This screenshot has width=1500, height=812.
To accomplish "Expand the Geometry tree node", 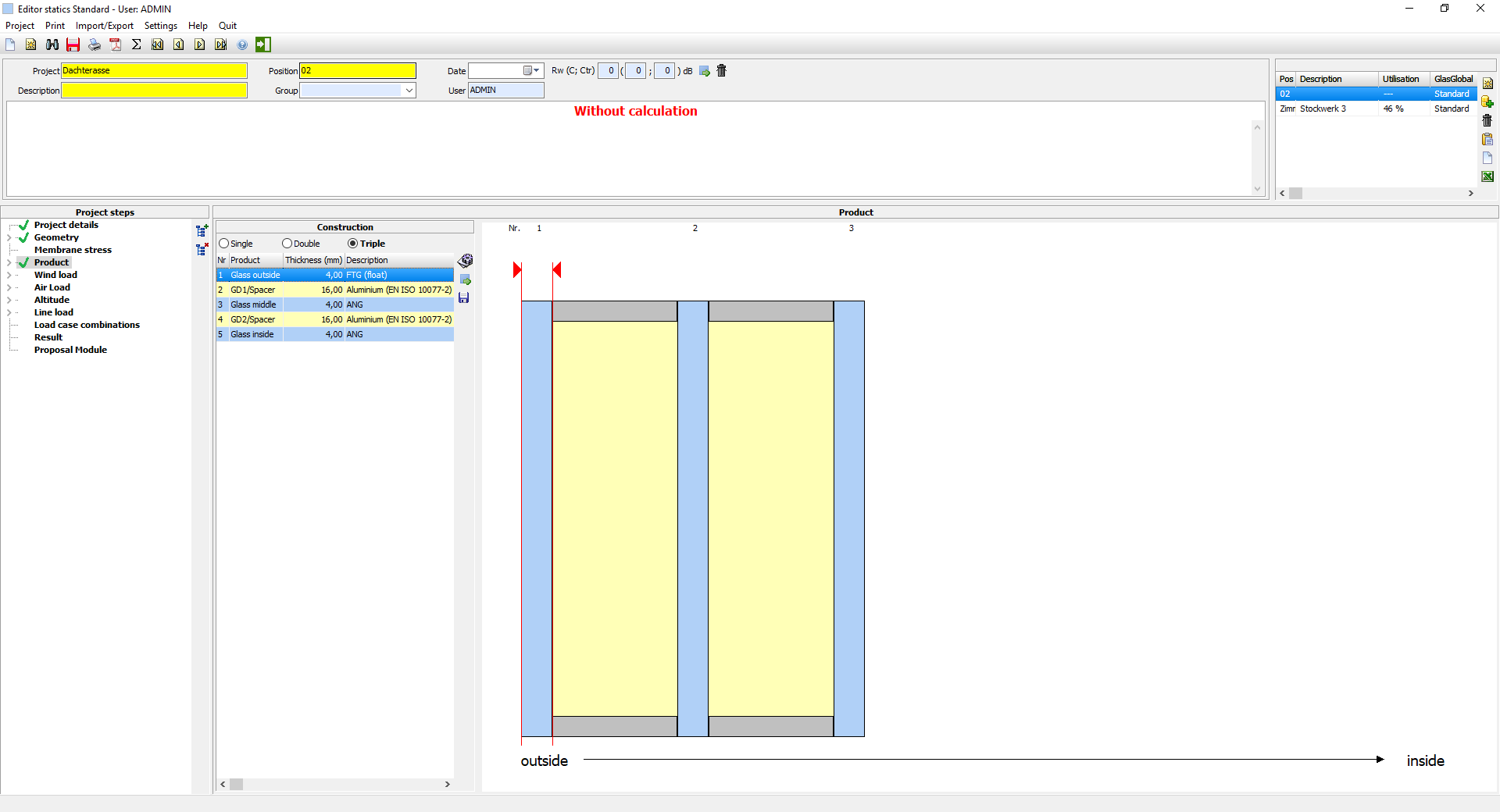I will (9, 237).
